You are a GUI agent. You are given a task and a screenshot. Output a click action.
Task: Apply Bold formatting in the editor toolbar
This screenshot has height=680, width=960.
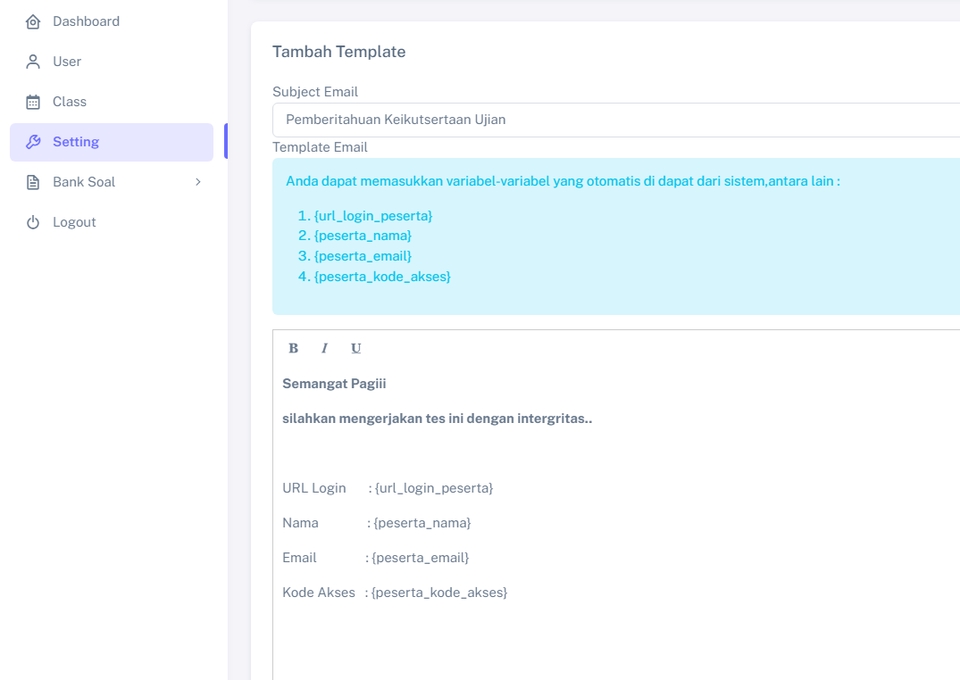(292, 348)
